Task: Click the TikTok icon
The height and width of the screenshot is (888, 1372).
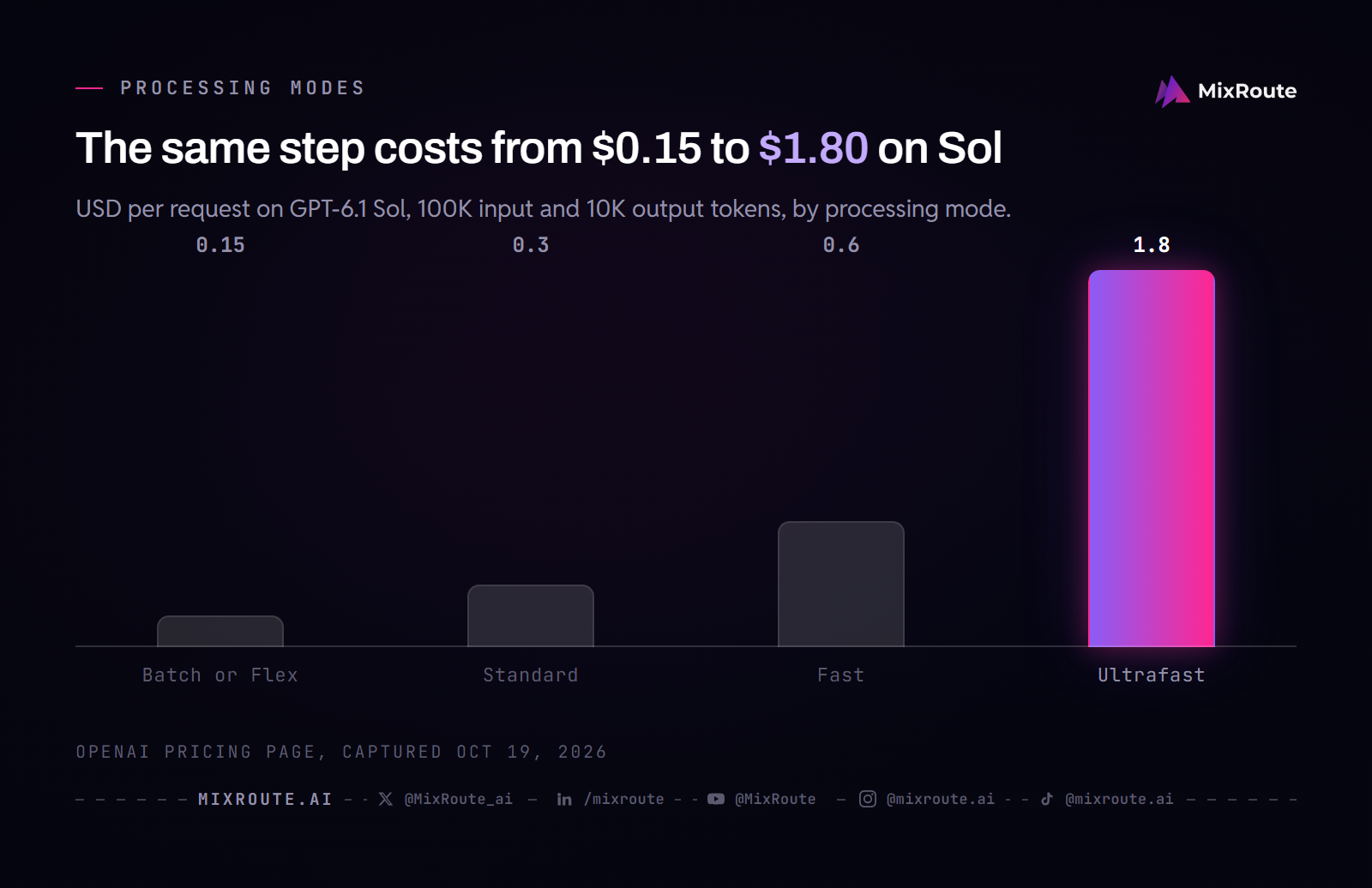Action: [x=1047, y=799]
